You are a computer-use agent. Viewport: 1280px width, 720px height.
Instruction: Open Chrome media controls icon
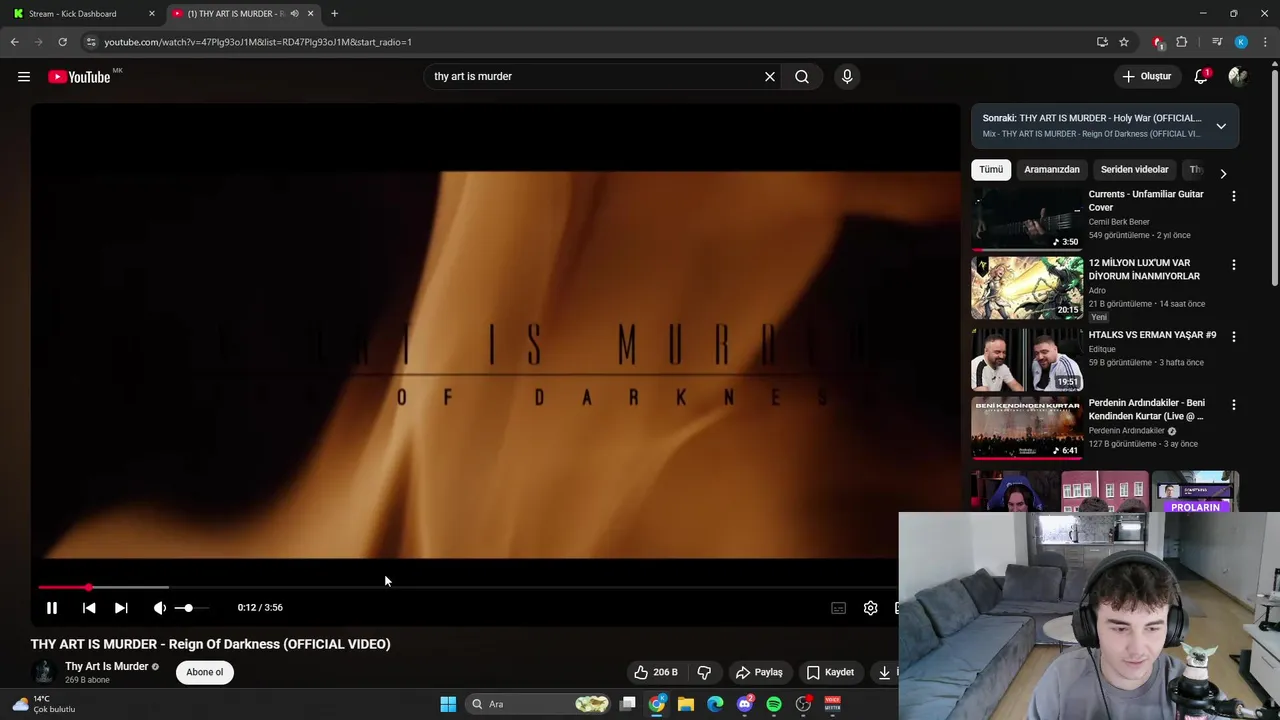(1217, 42)
